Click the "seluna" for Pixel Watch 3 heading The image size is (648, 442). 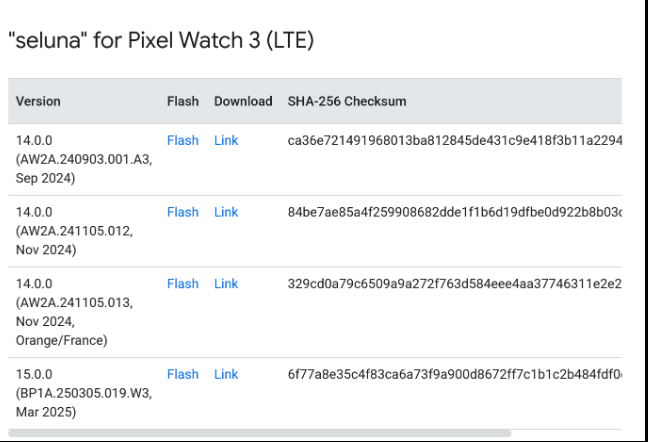point(161,40)
